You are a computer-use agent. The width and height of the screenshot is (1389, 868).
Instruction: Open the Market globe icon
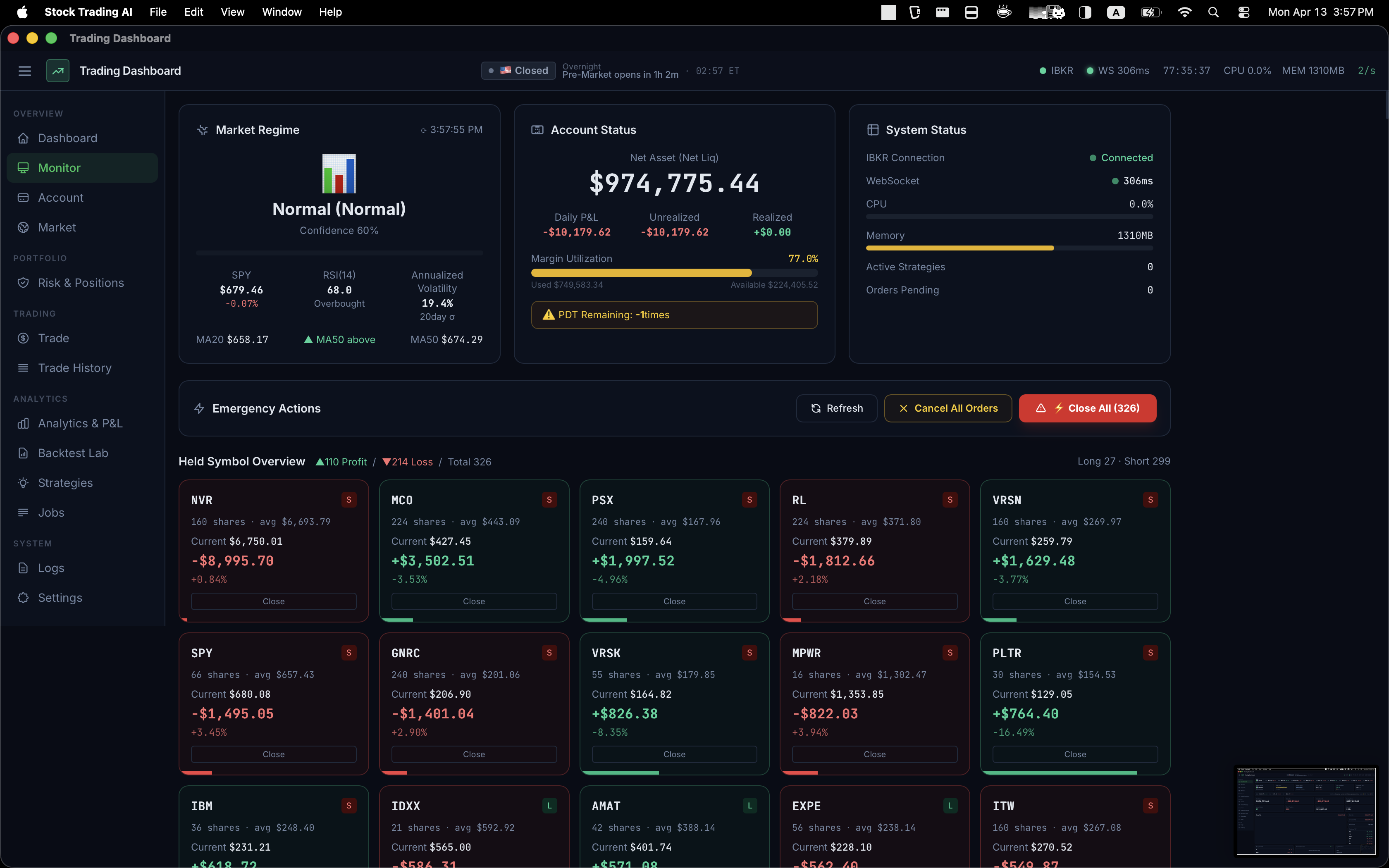(x=24, y=227)
